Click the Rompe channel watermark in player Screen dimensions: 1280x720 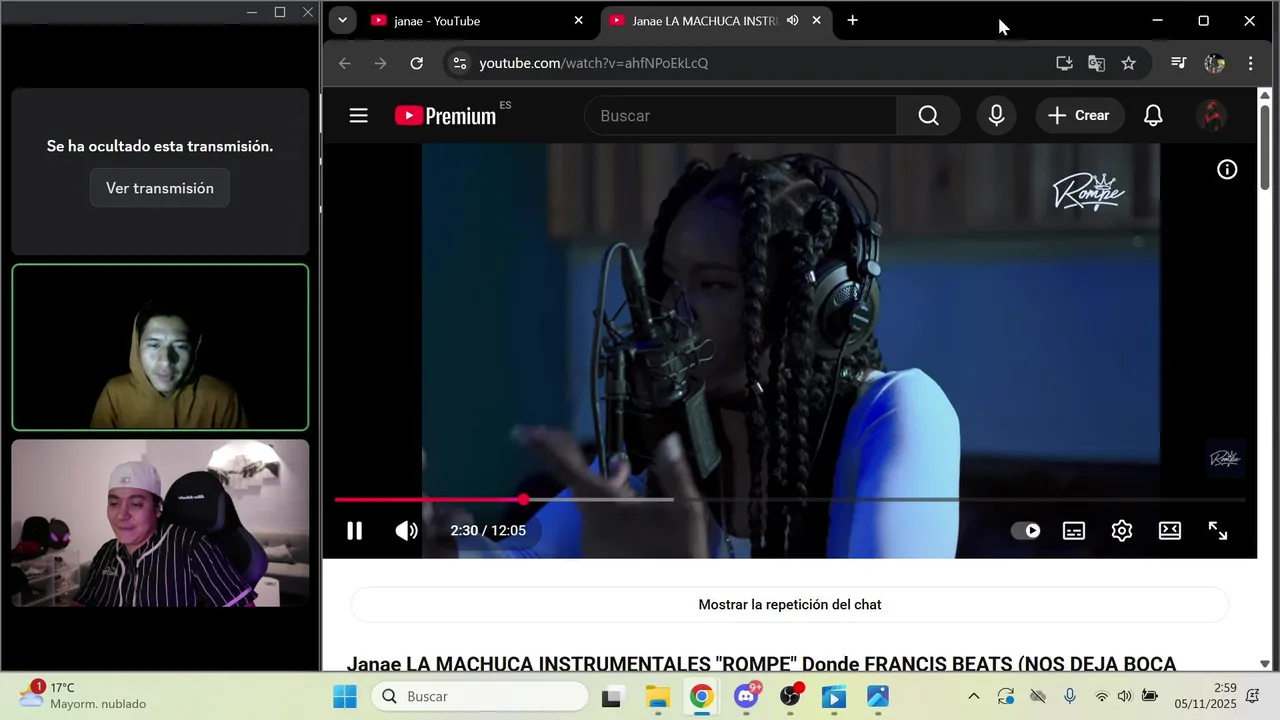pos(1225,458)
